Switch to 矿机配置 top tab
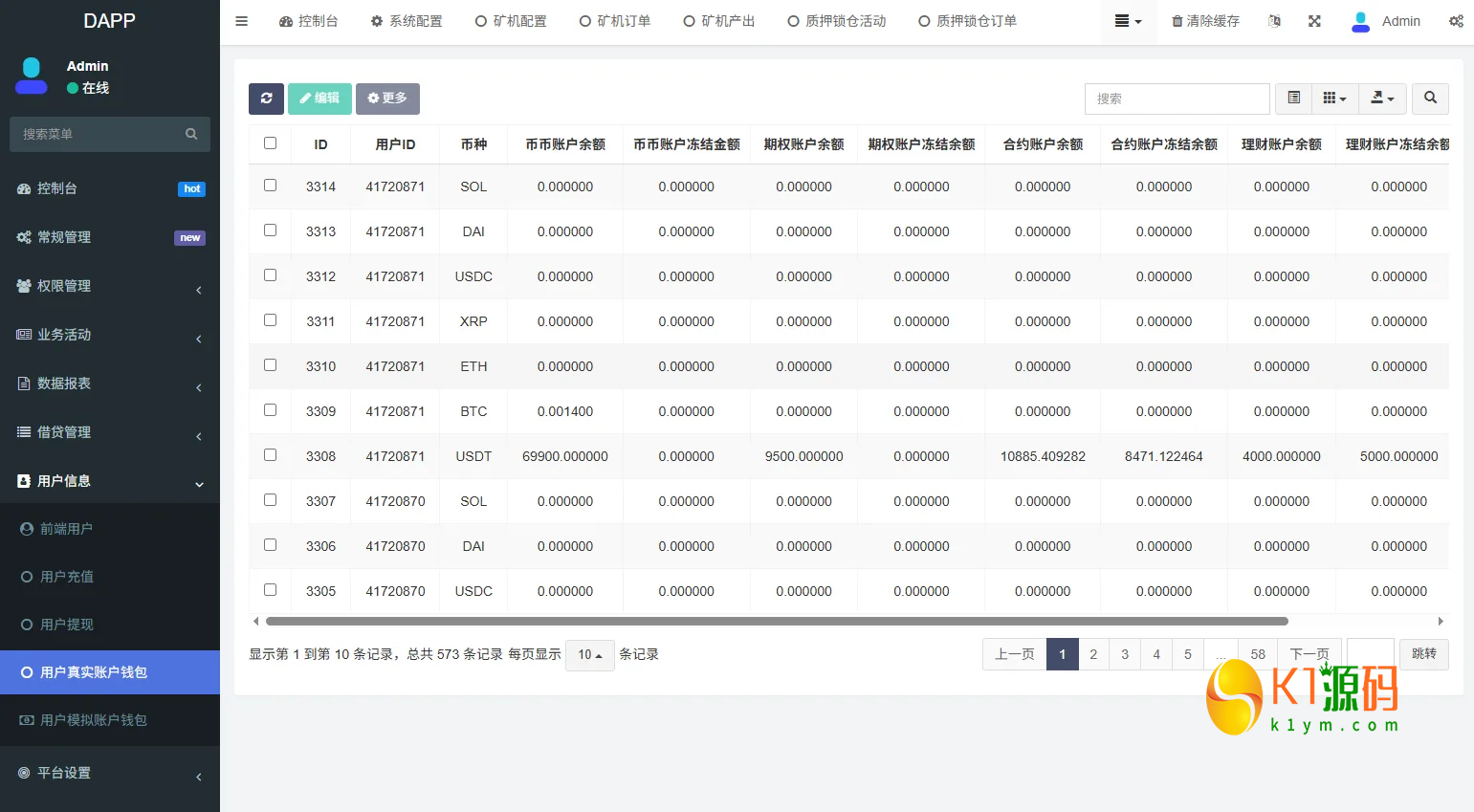Screen dimensions: 1474x812 tap(511, 21)
